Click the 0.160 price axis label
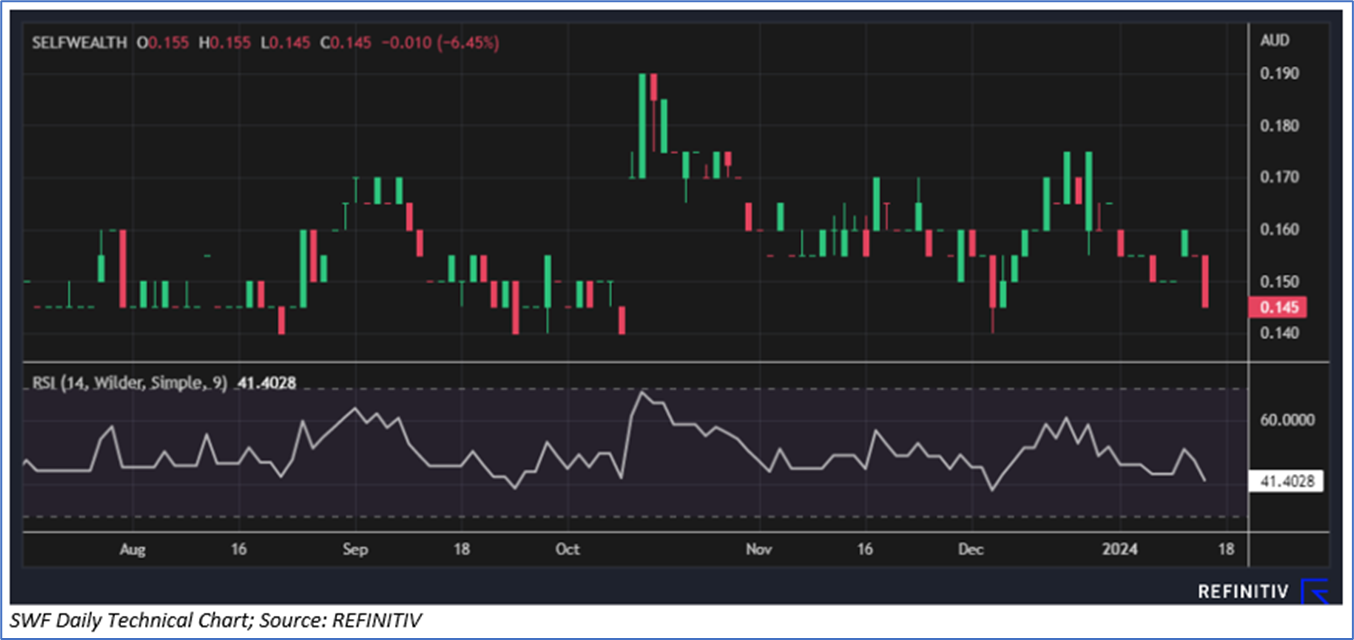This screenshot has height=640, width=1354. tap(1281, 229)
